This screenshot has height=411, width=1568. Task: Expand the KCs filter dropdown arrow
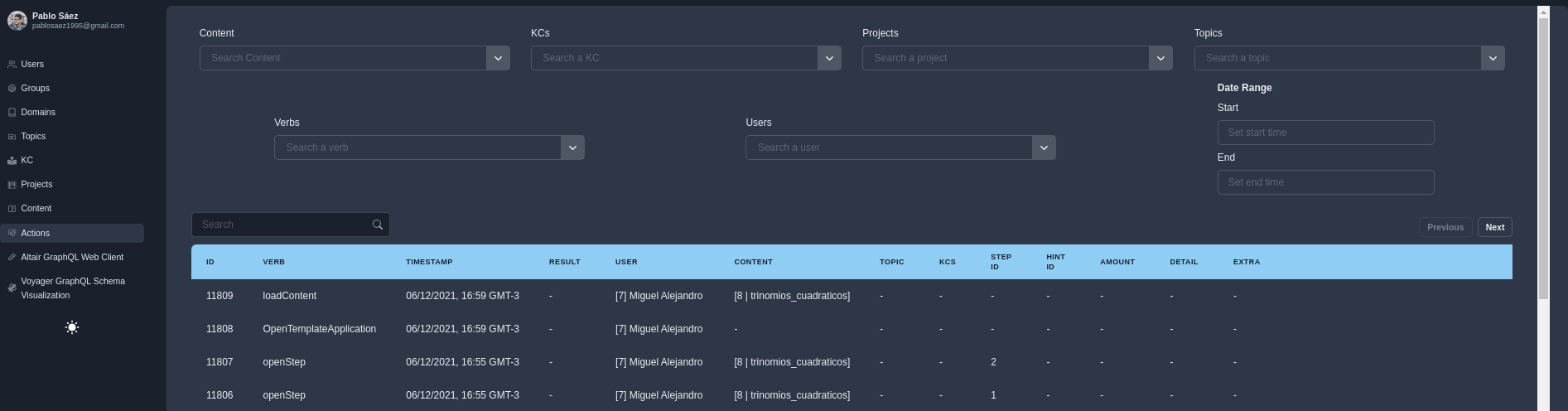pyautogui.click(x=829, y=58)
